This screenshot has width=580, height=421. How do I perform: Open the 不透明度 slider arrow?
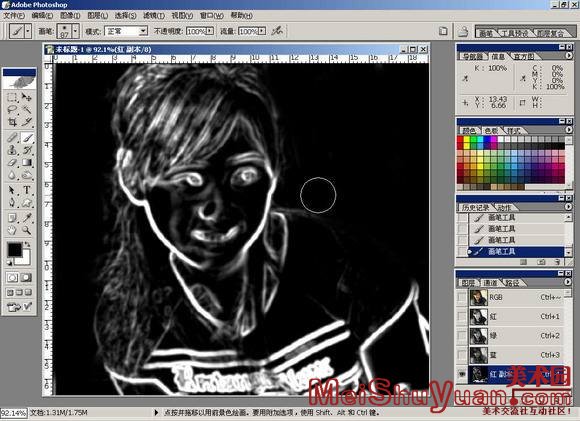(x=210, y=31)
